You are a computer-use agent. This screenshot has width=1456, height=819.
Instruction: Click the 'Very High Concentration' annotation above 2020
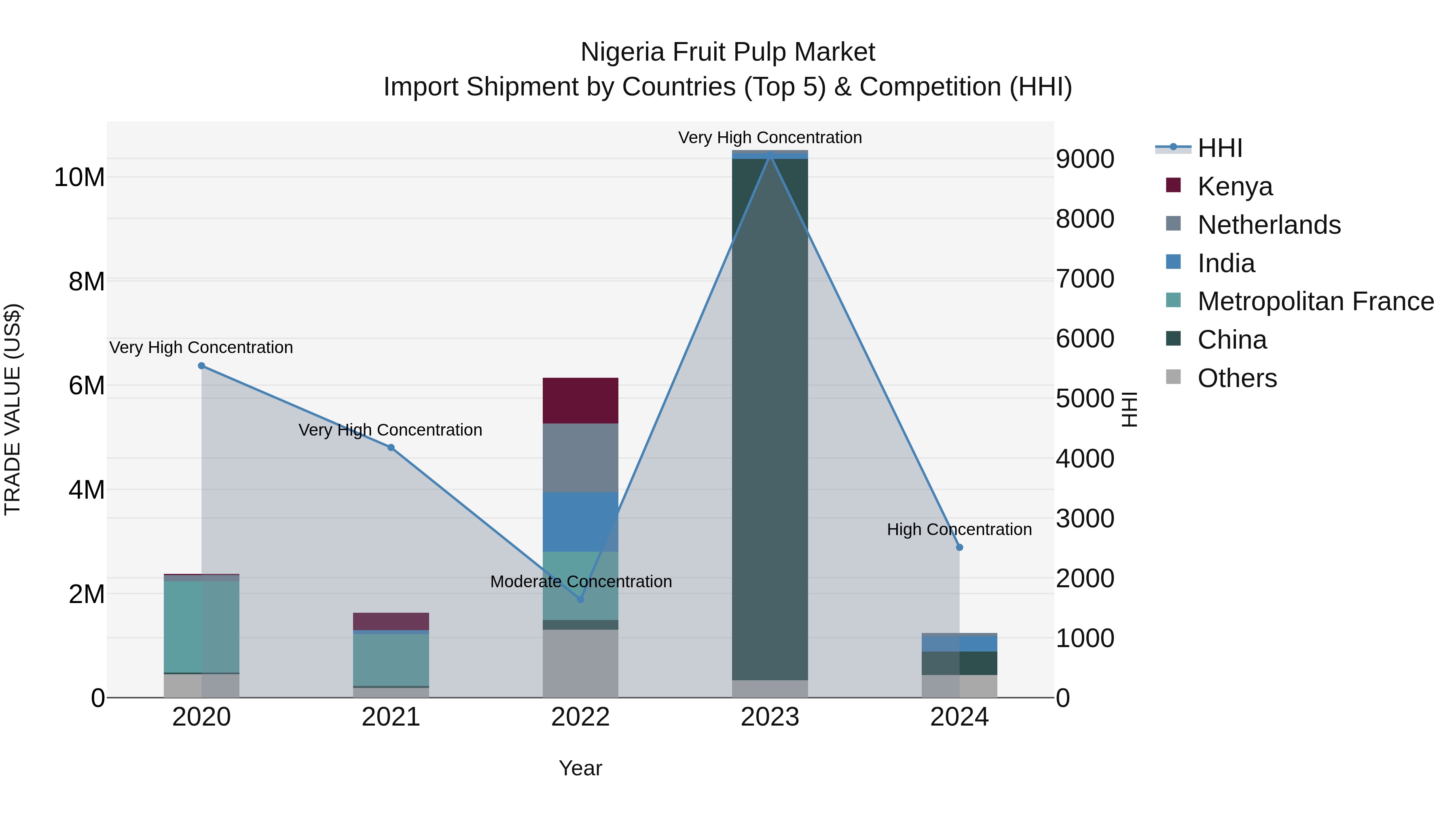[x=201, y=347]
